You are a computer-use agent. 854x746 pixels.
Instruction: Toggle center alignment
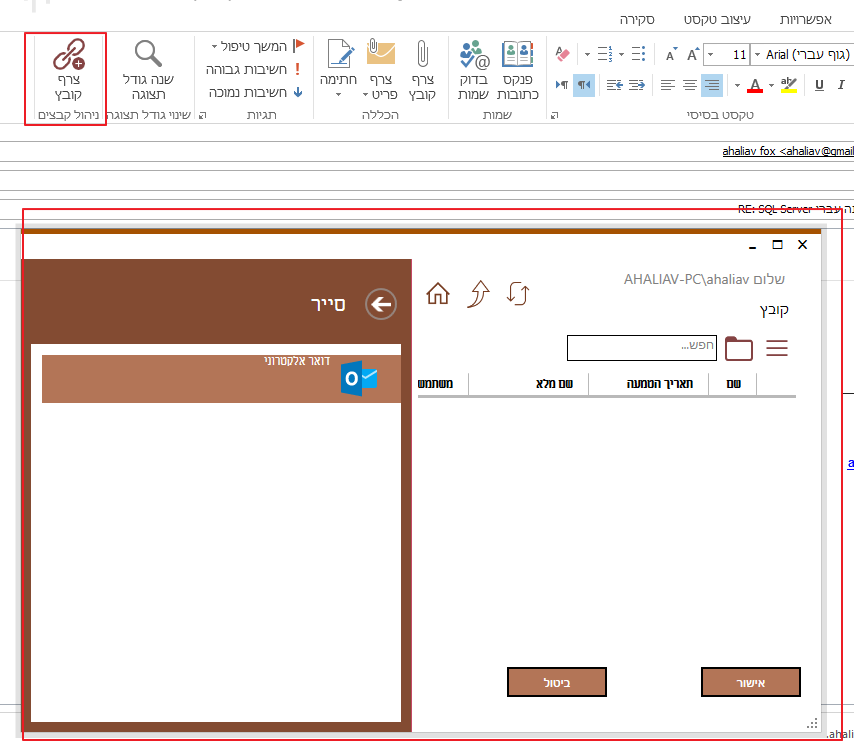click(690, 85)
